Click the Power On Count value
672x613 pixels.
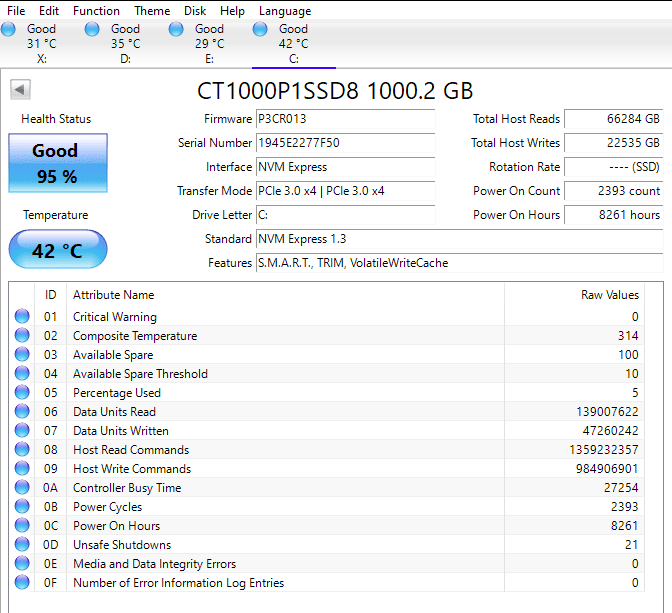click(x=613, y=191)
